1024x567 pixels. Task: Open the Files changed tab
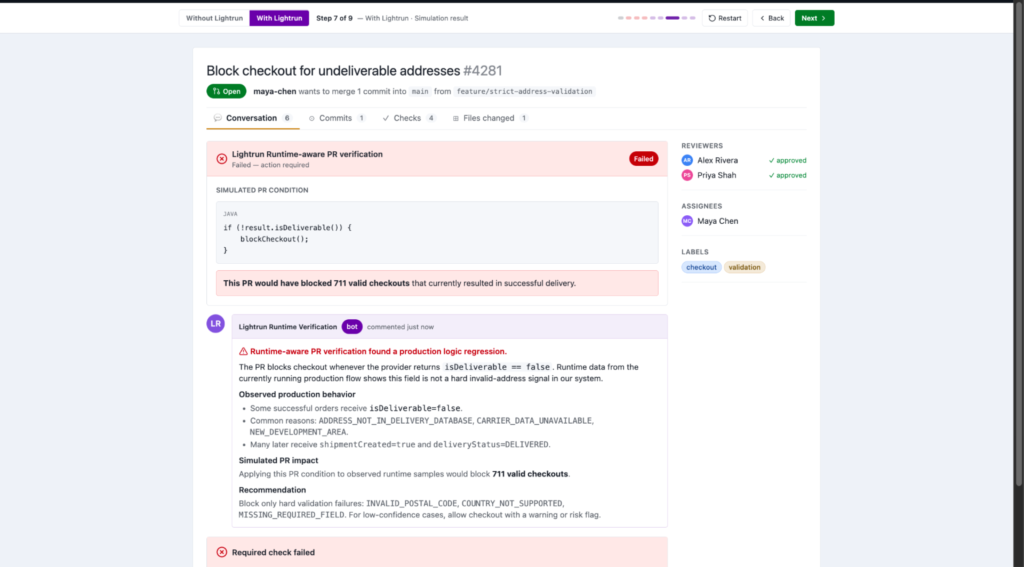(490, 118)
